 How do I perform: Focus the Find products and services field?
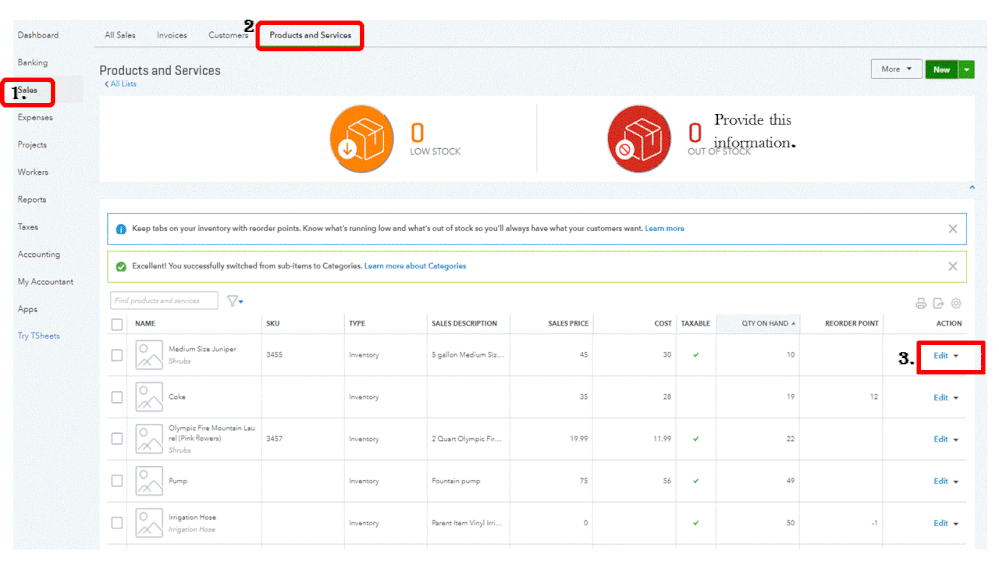[x=164, y=300]
